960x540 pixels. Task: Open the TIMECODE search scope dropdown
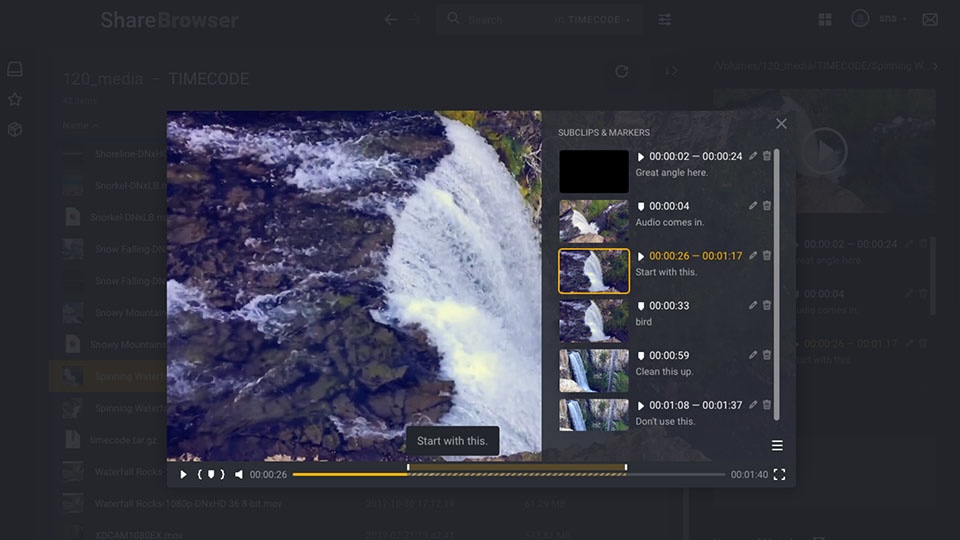593,20
